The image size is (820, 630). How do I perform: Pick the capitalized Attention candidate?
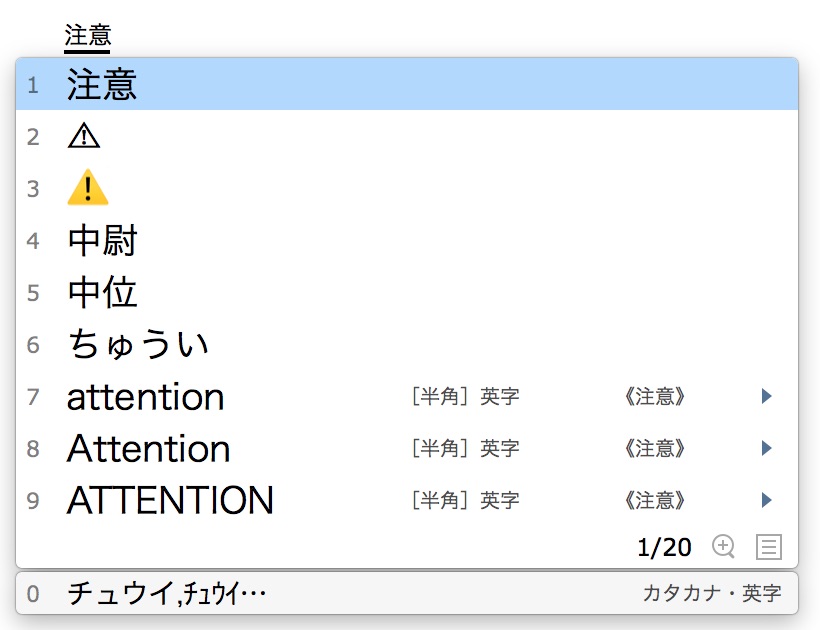tap(149, 449)
